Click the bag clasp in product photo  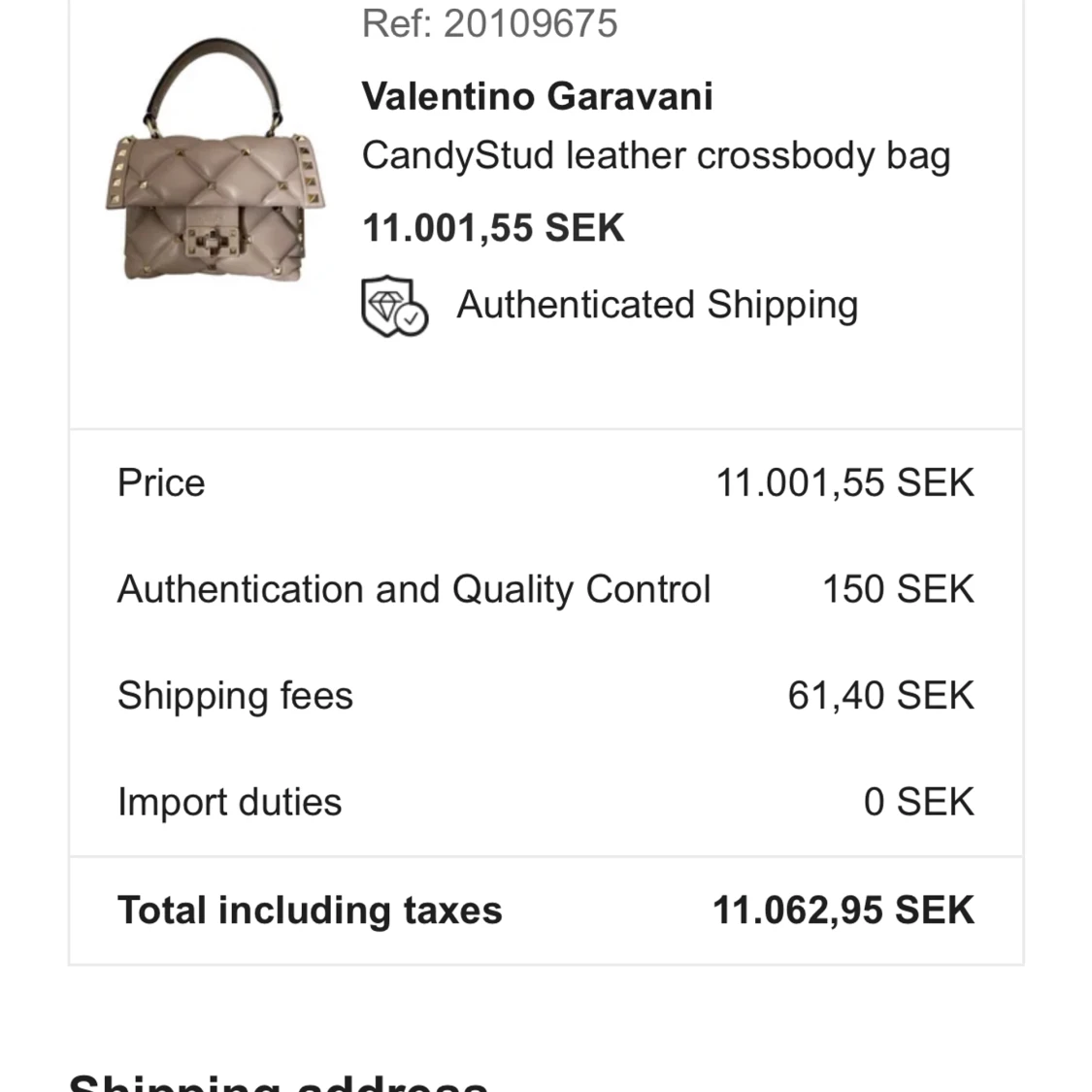213,243
